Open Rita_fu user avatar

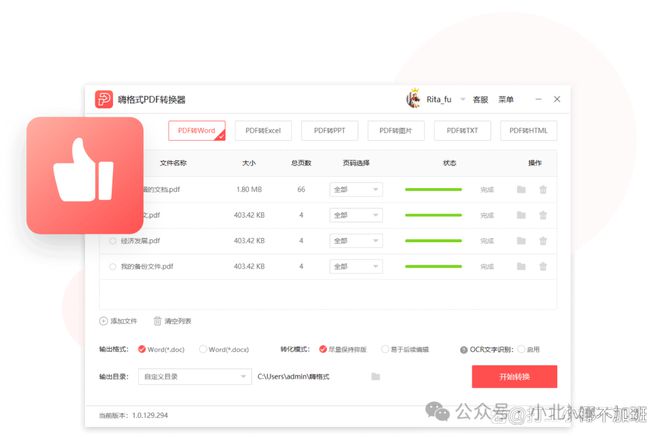(x=413, y=99)
